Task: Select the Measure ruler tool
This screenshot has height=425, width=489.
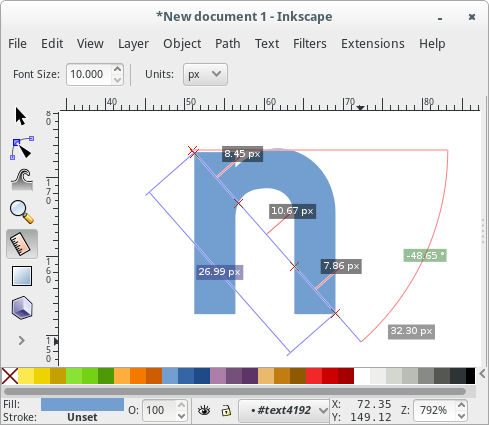Action: click(x=22, y=244)
